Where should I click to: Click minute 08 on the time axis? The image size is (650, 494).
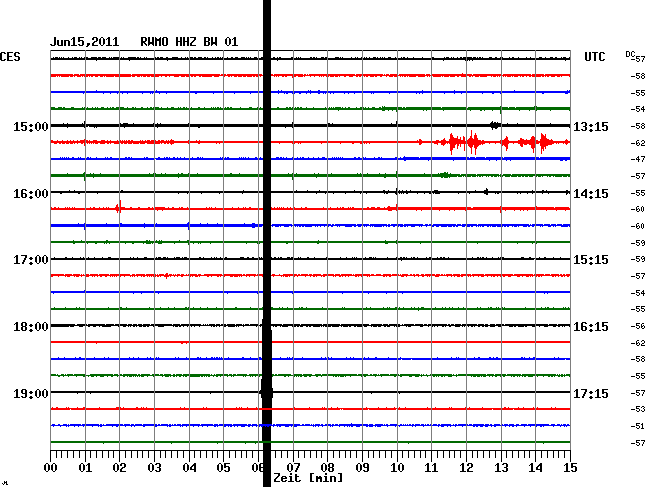click(x=327, y=468)
